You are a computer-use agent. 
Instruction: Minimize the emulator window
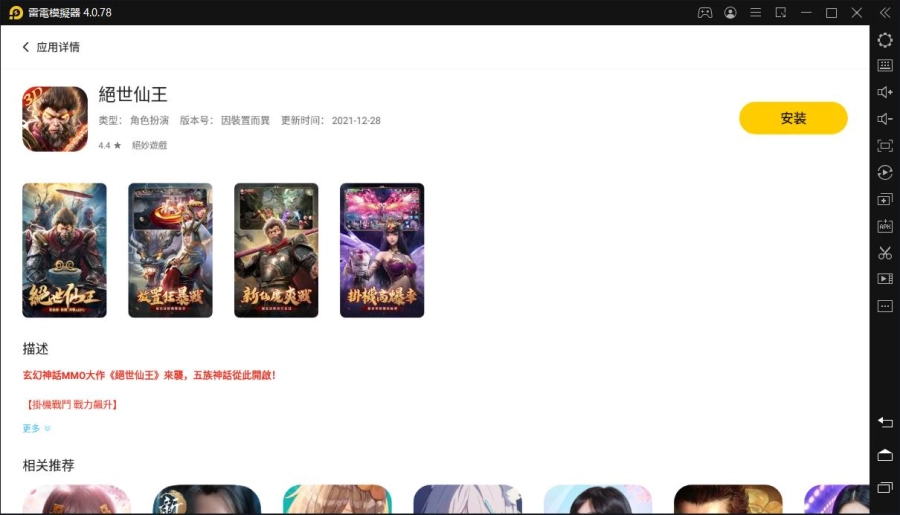click(806, 13)
